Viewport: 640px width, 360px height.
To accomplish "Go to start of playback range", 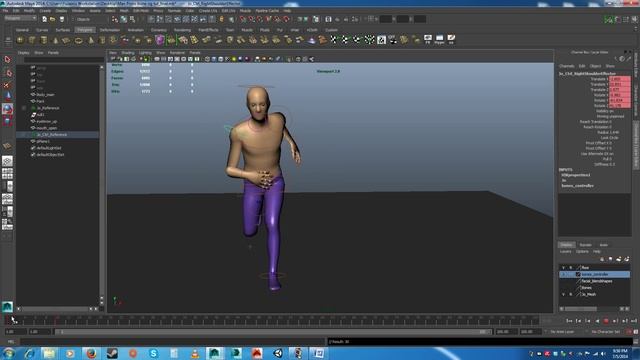I will coord(569,321).
